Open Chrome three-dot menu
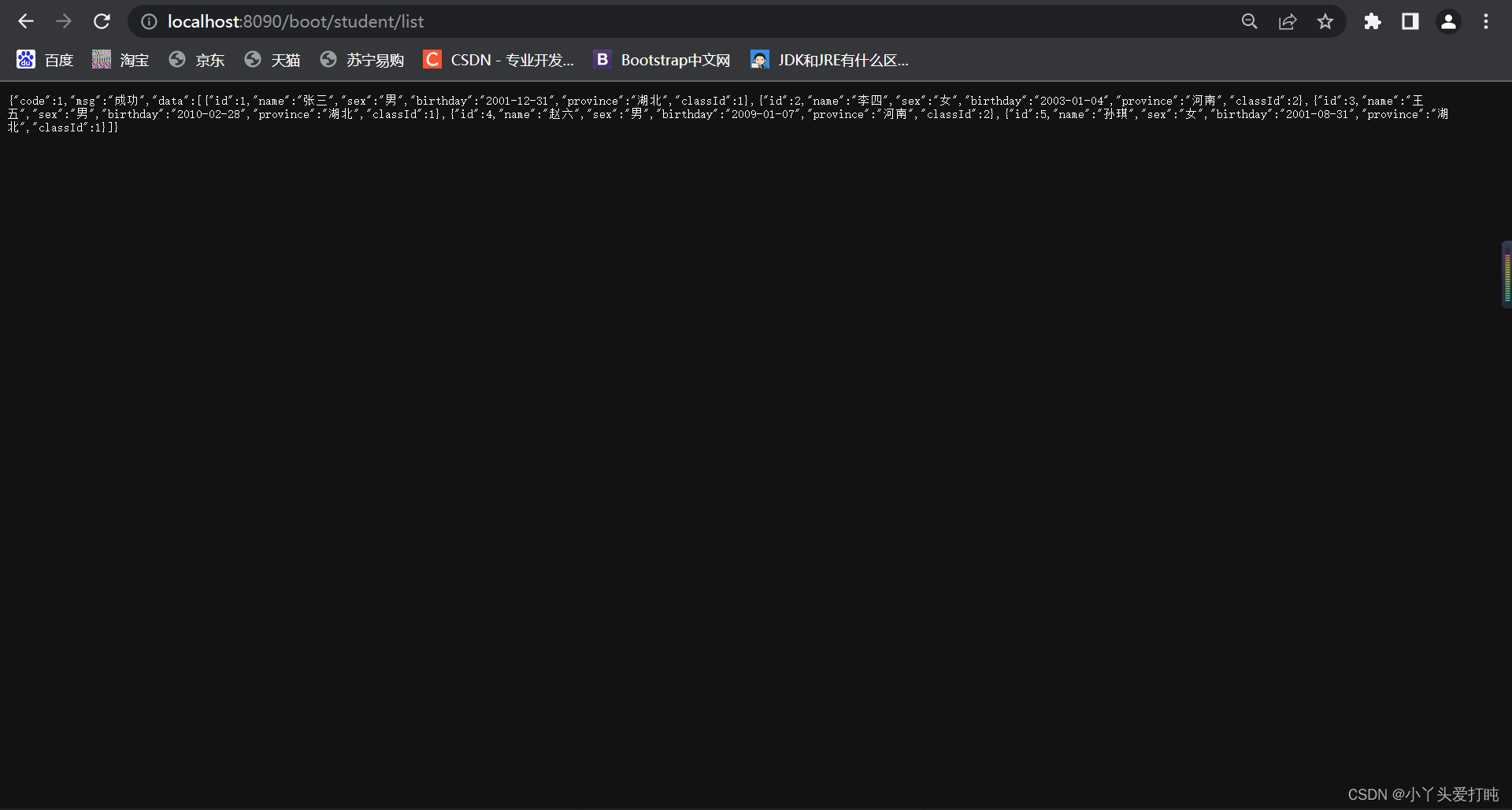 pos(1486,22)
